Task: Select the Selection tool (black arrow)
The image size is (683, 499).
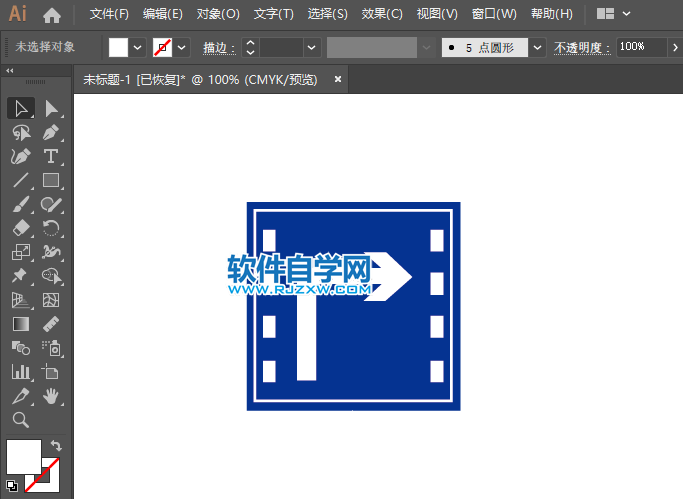Action: tap(20, 108)
